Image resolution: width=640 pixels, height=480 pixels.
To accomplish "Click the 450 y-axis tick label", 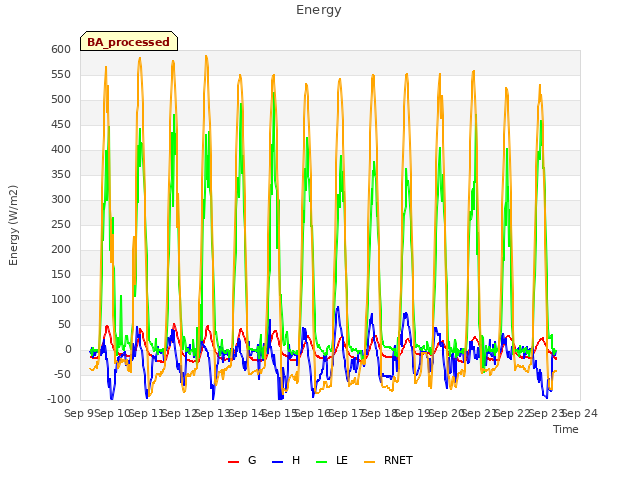I will click(x=61, y=124).
